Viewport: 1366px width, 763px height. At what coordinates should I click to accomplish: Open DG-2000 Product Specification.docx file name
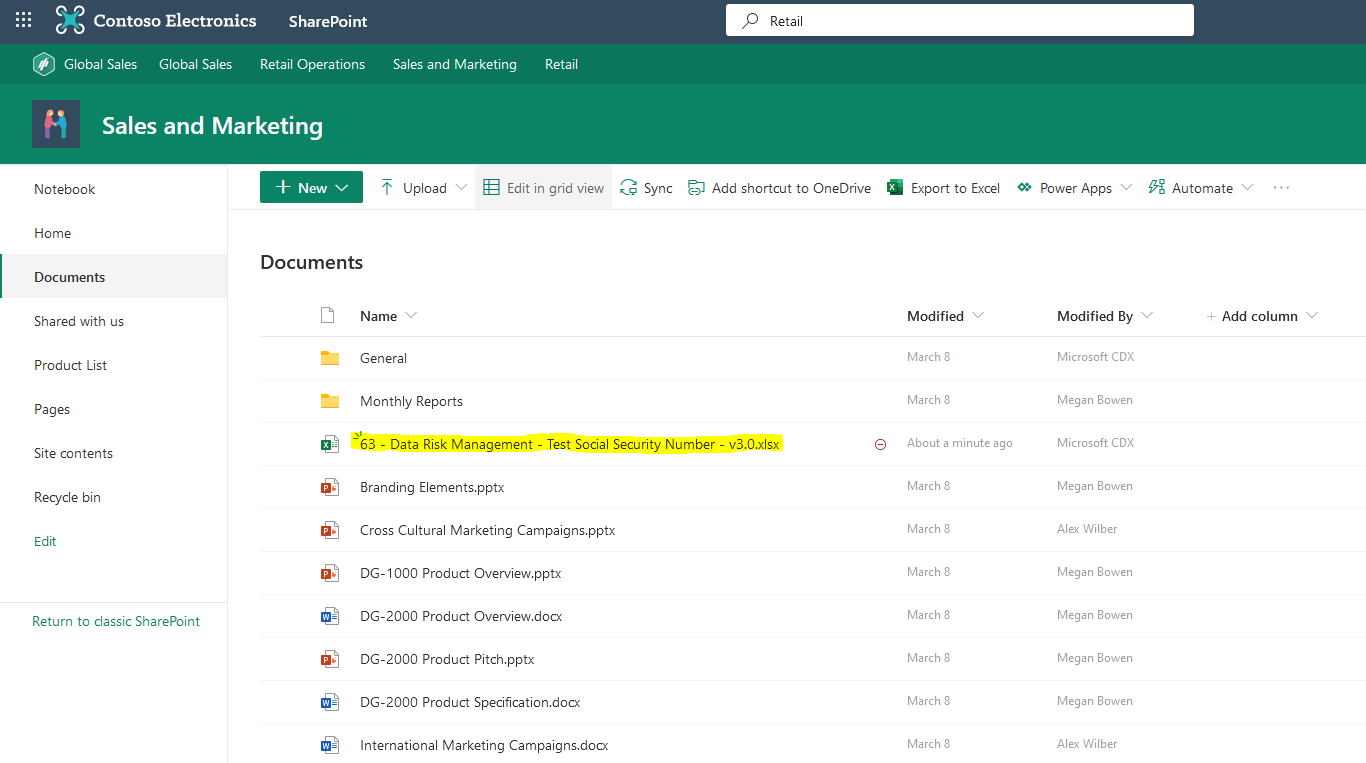pos(470,702)
